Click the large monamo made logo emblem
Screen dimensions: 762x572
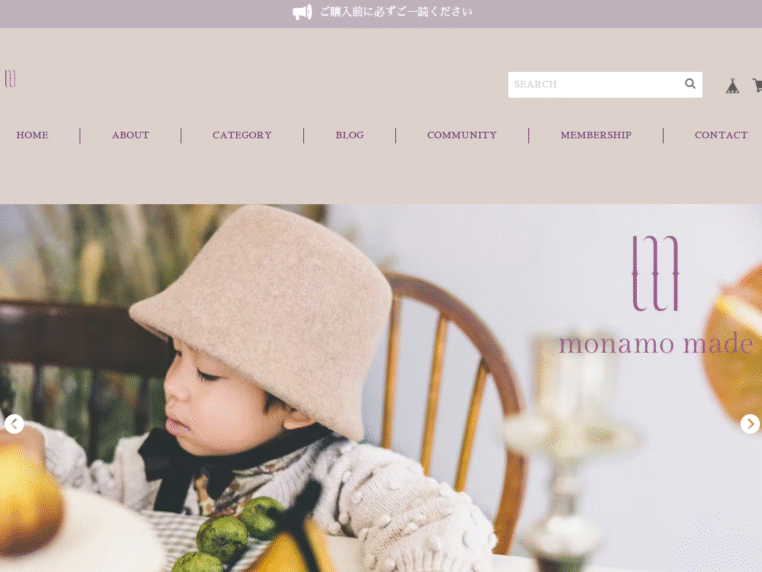click(655, 273)
